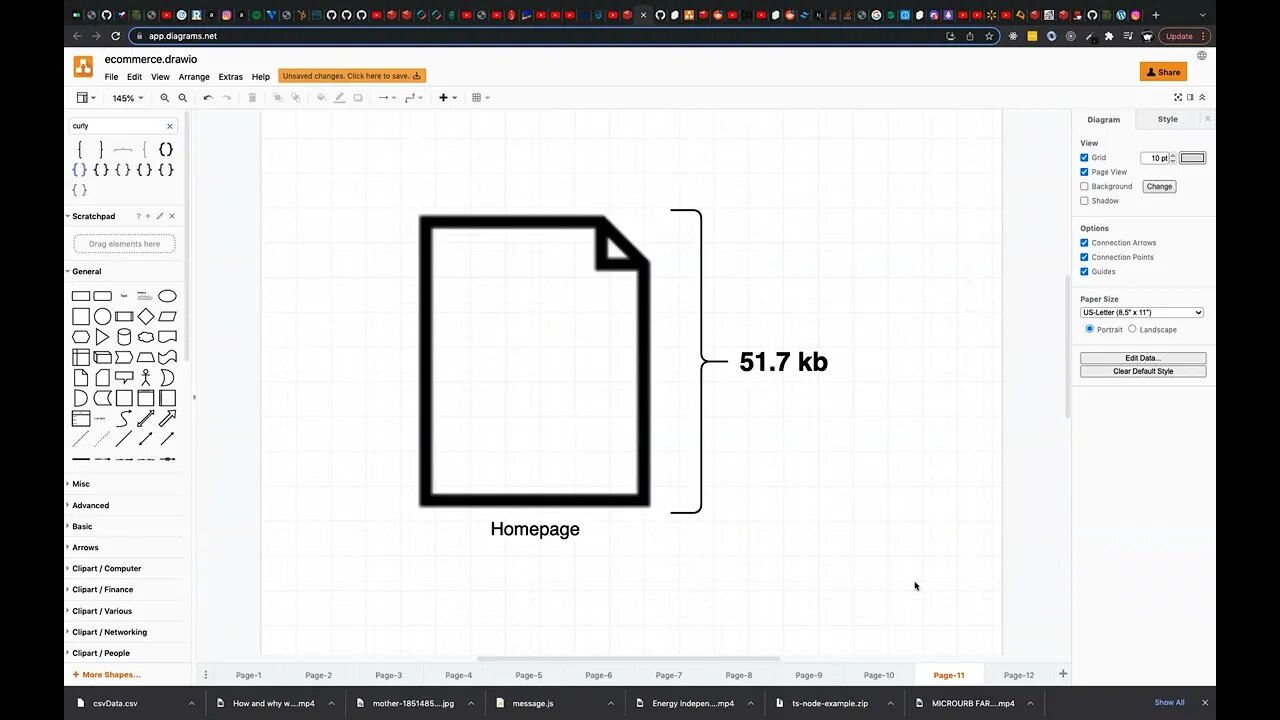Toggle the Guides checkbox
This screenshot has width=1280, height=720.
pyautogui.click(x=1084, y=272)
